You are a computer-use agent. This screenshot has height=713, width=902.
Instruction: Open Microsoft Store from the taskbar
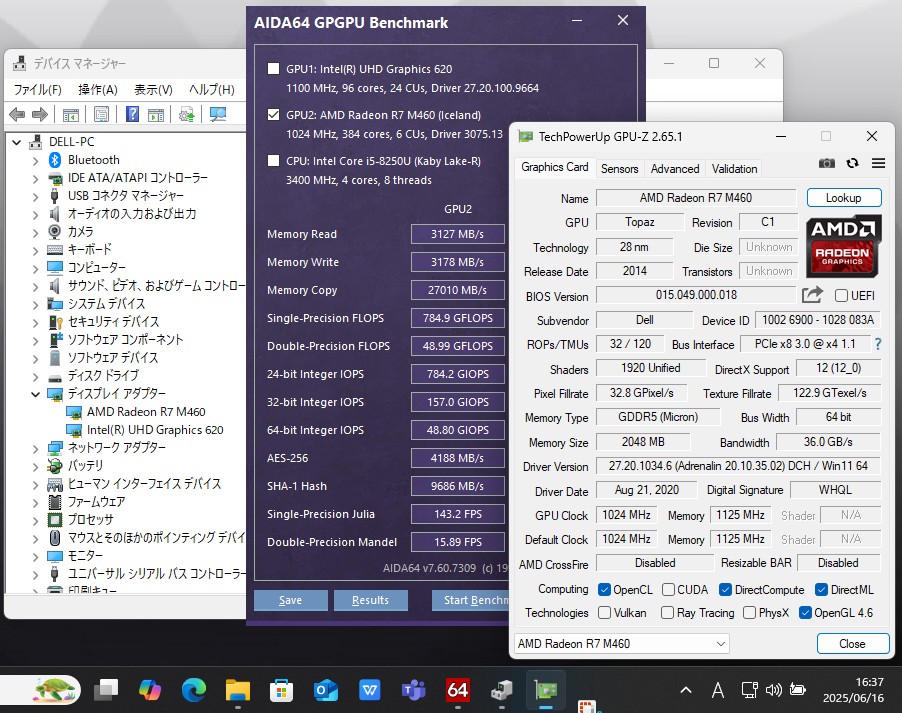pyautogui.click(x=281, y=689)
